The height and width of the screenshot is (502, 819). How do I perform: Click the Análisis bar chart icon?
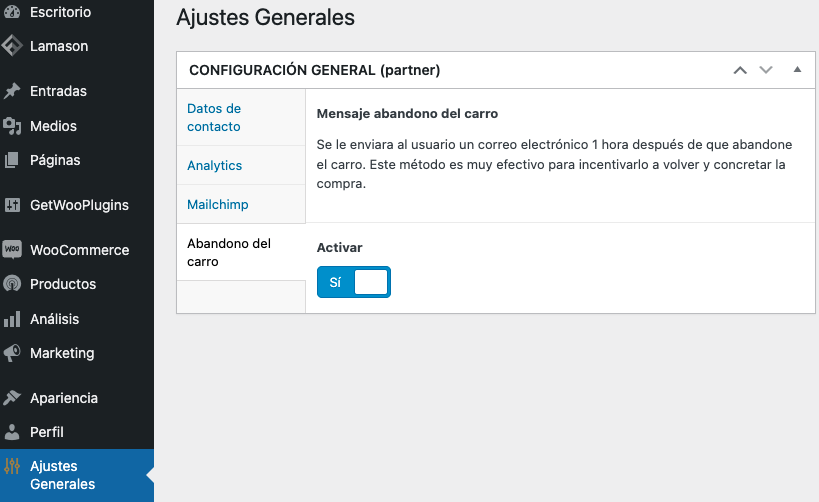click(12, 319)
